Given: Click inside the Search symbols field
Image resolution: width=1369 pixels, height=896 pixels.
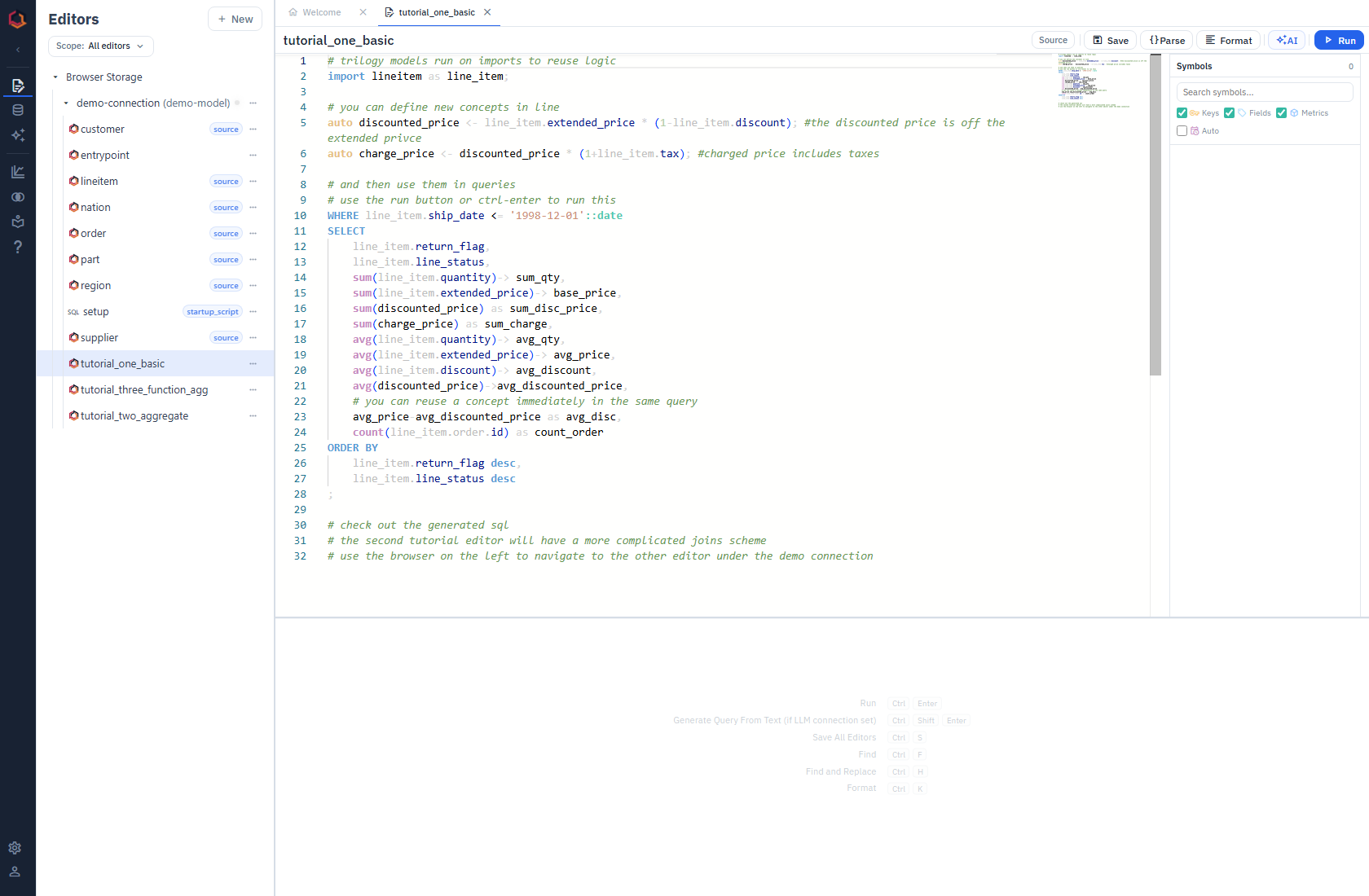Looking at the screenshot, I should click(1263, 91).
